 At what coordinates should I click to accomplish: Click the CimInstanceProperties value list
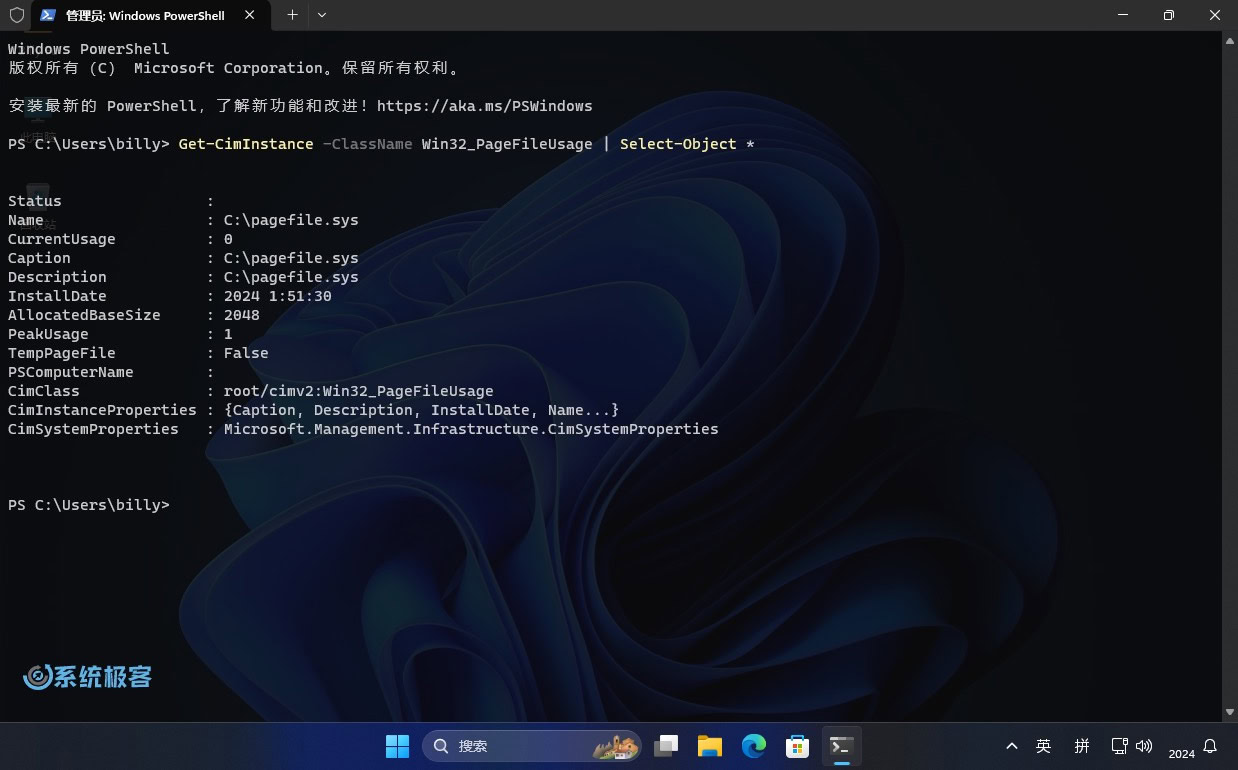pos(422,410)
